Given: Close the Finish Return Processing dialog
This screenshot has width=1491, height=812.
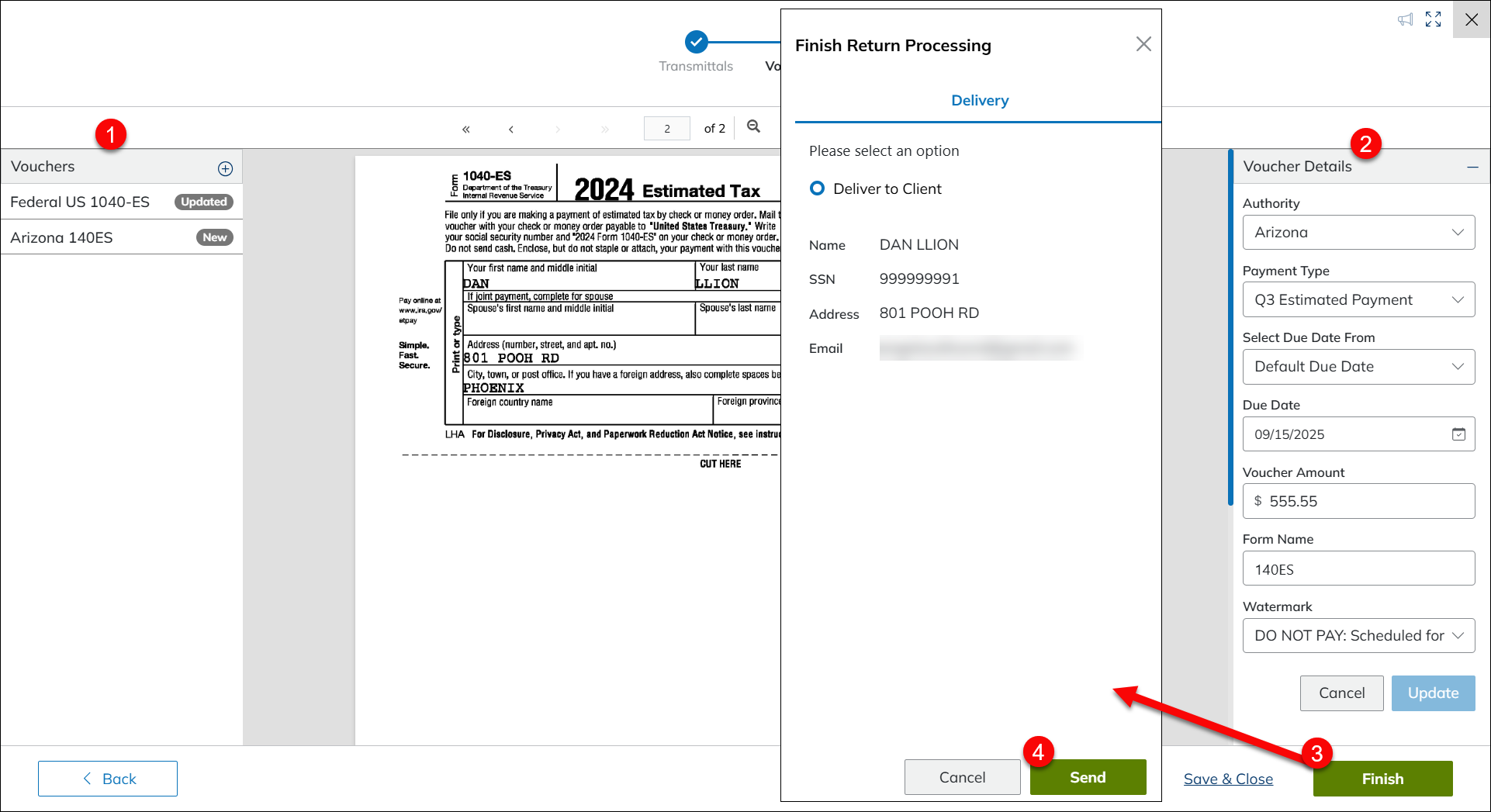Looking at the screenshot, I should coord(1143,44).
